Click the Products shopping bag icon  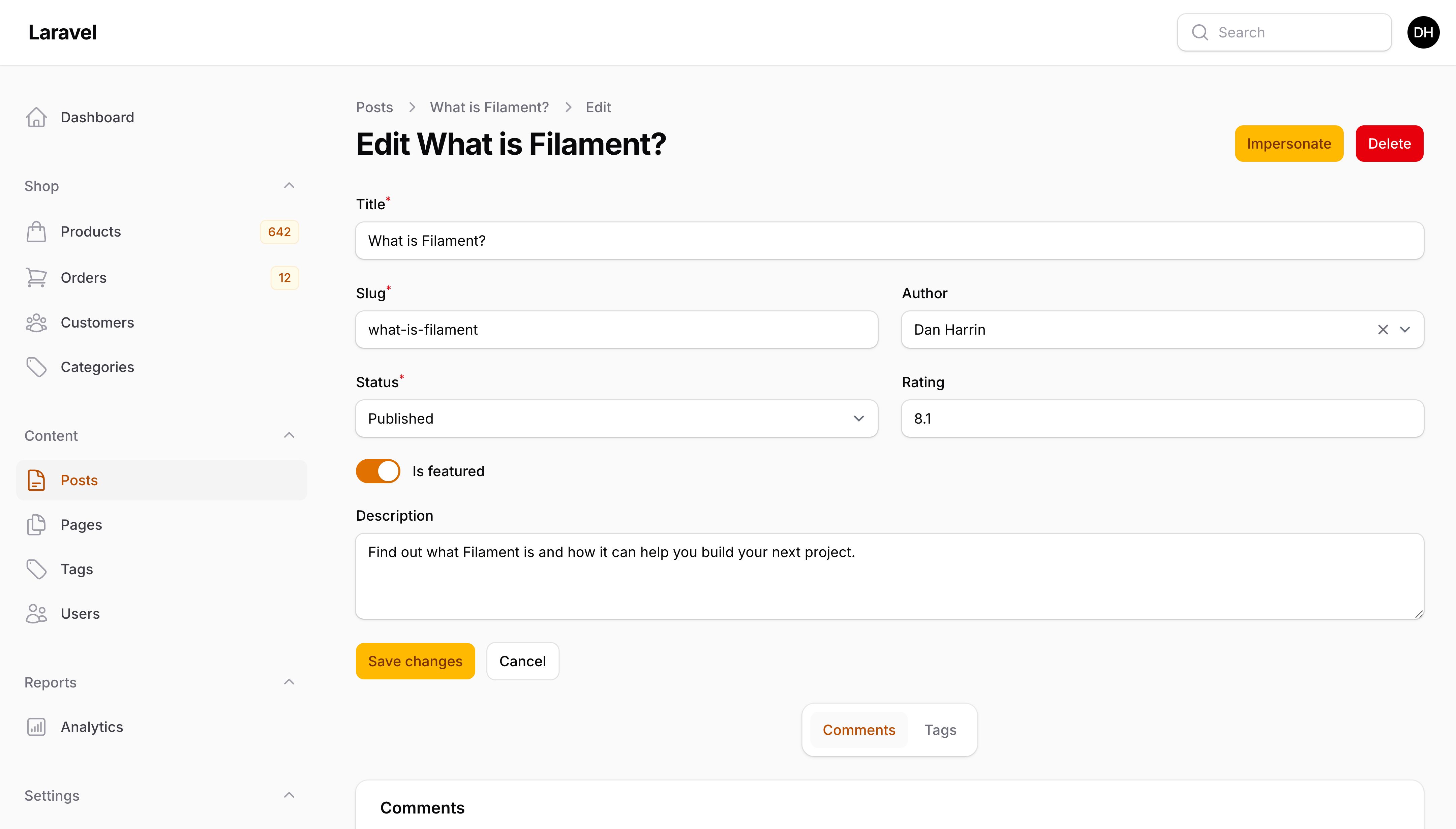(36, 232)
